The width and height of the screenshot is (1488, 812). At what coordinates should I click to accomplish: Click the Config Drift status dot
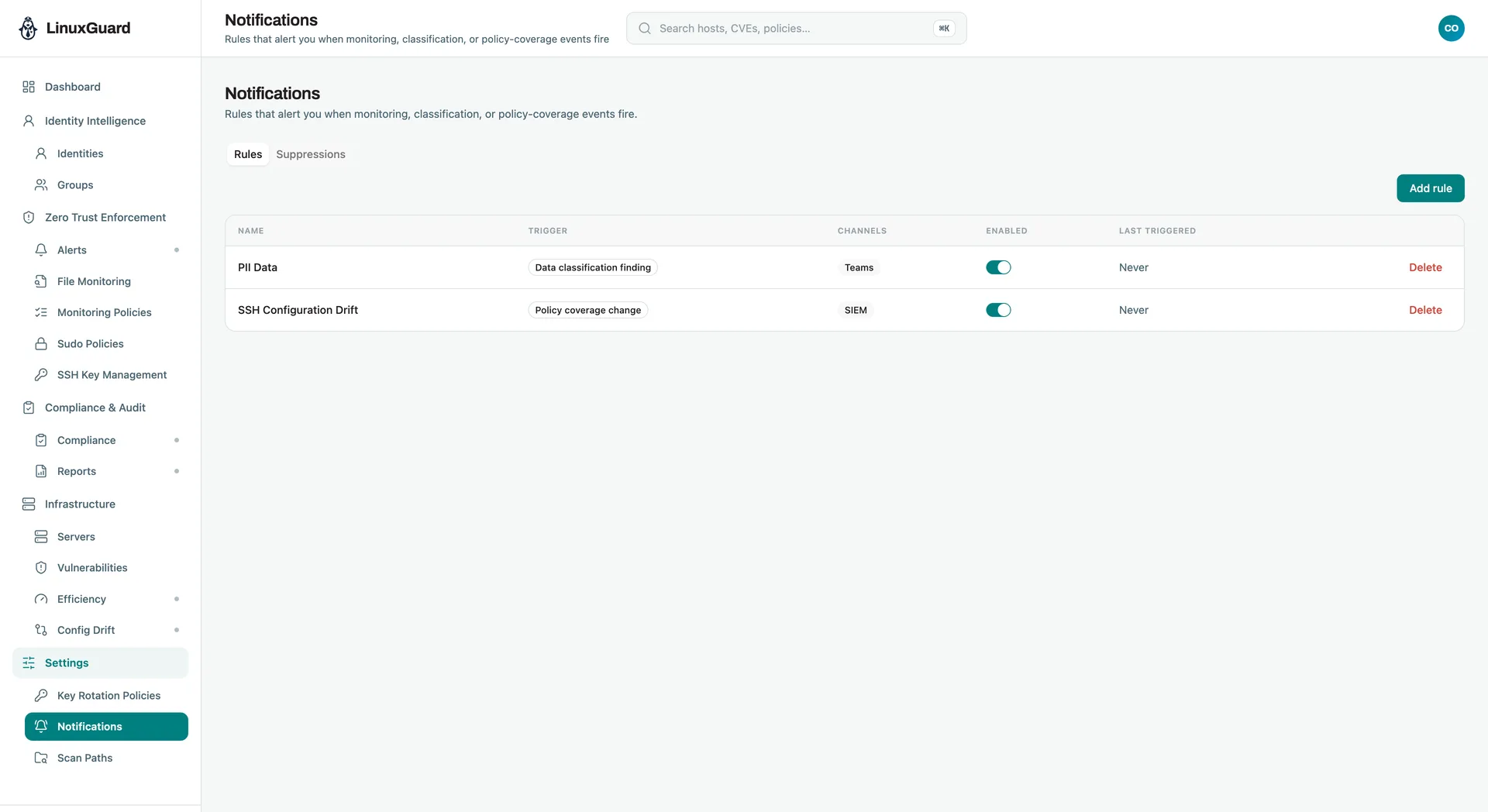coord(177,630)
